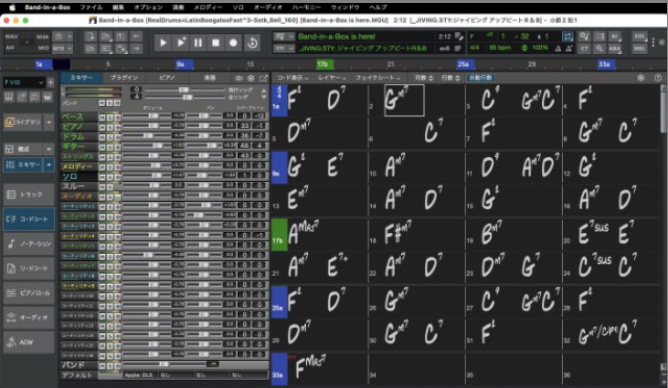Expand the Layout (構成) dropdown arrow
This screenshot has width=668, height=388.
point(49,149)
